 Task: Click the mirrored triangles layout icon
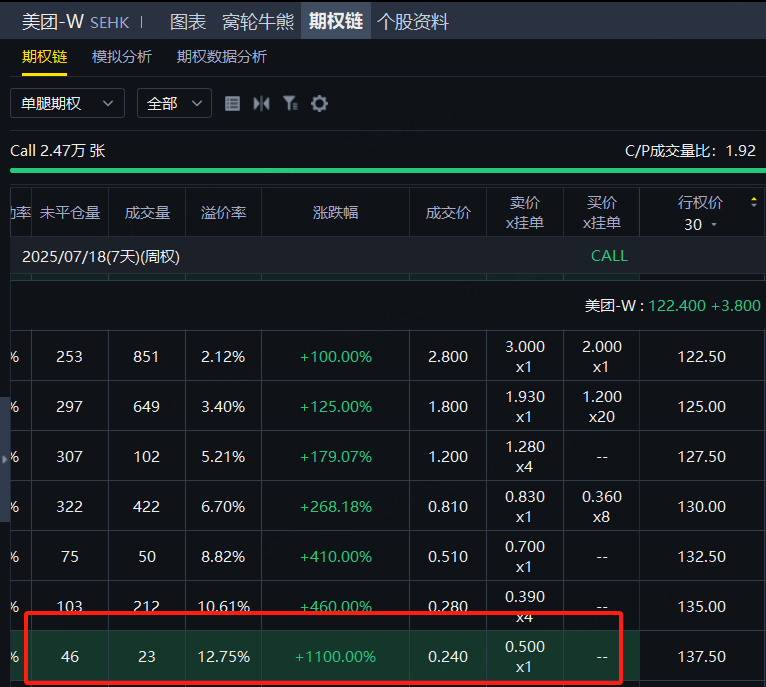coord(262,103)
